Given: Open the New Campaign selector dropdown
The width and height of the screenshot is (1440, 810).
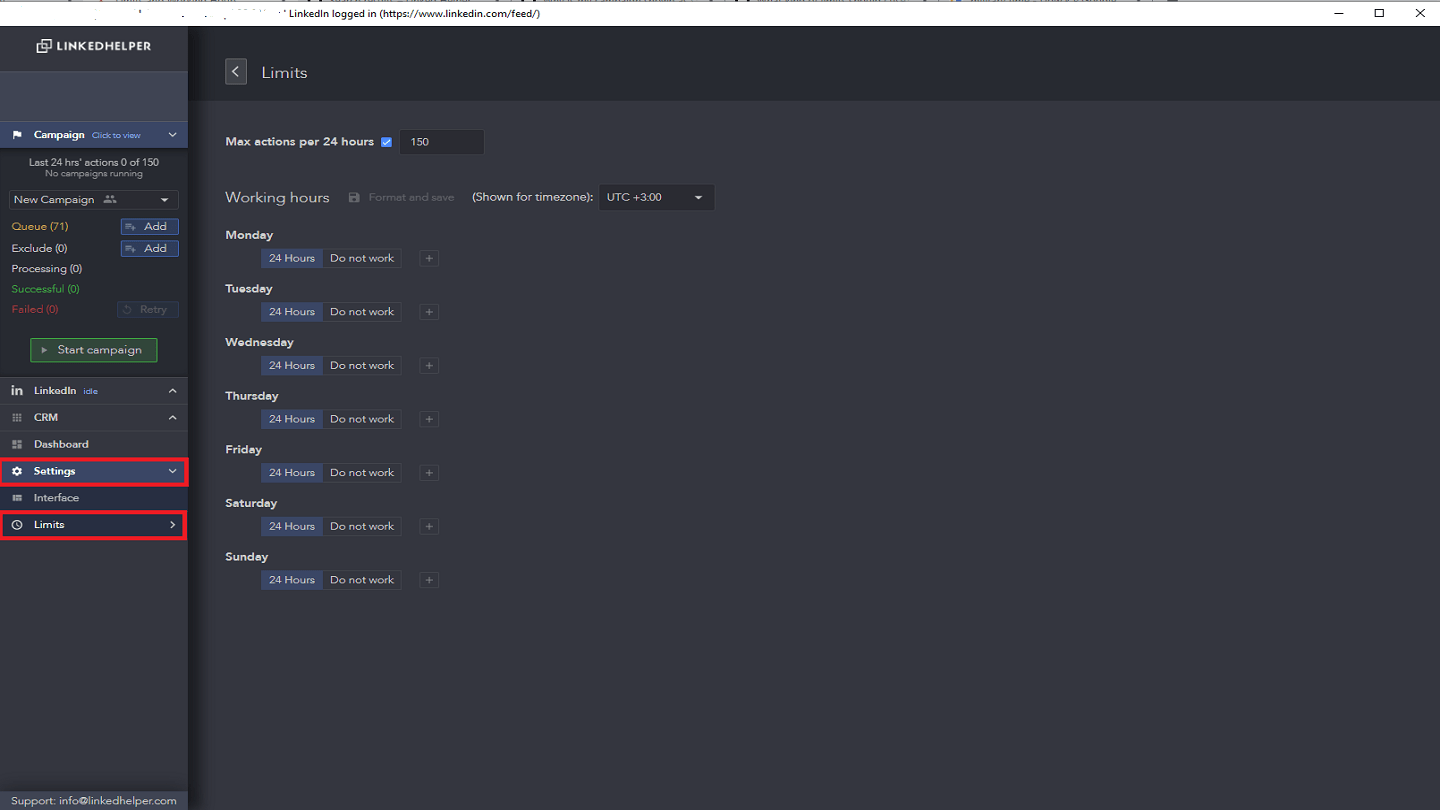Looking at the screenshot, I should (x=94, y=200).
